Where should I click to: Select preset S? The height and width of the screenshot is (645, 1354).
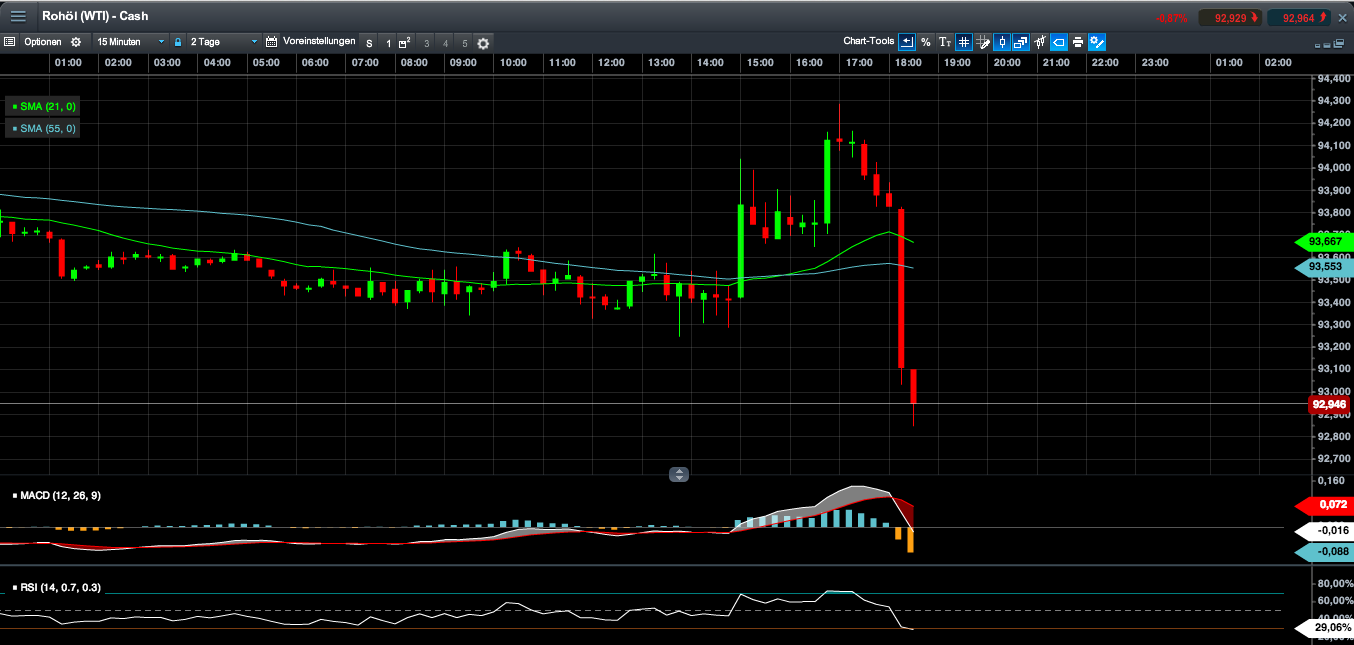(369, 43)
